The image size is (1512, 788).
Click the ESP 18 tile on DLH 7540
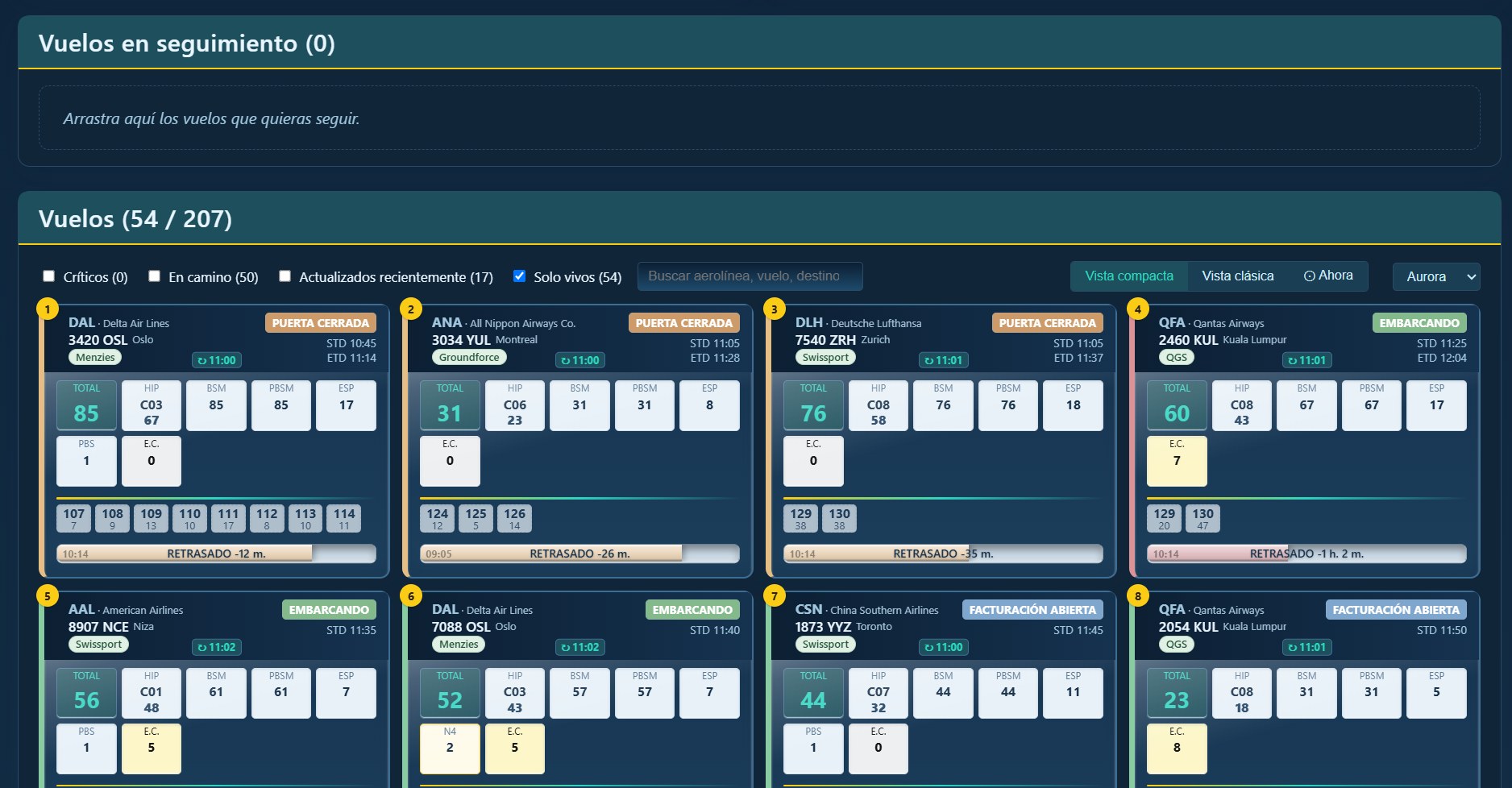click(1073, 405)
